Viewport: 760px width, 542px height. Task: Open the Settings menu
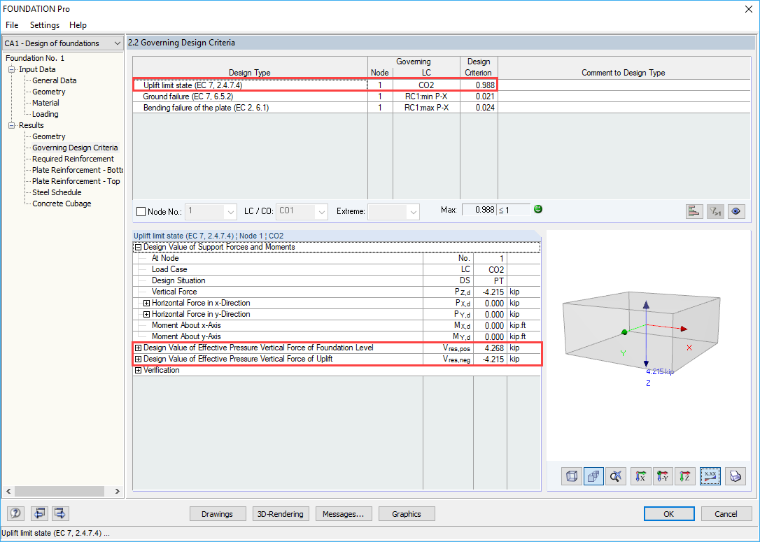pyautogui.click(x=45, y=25)
